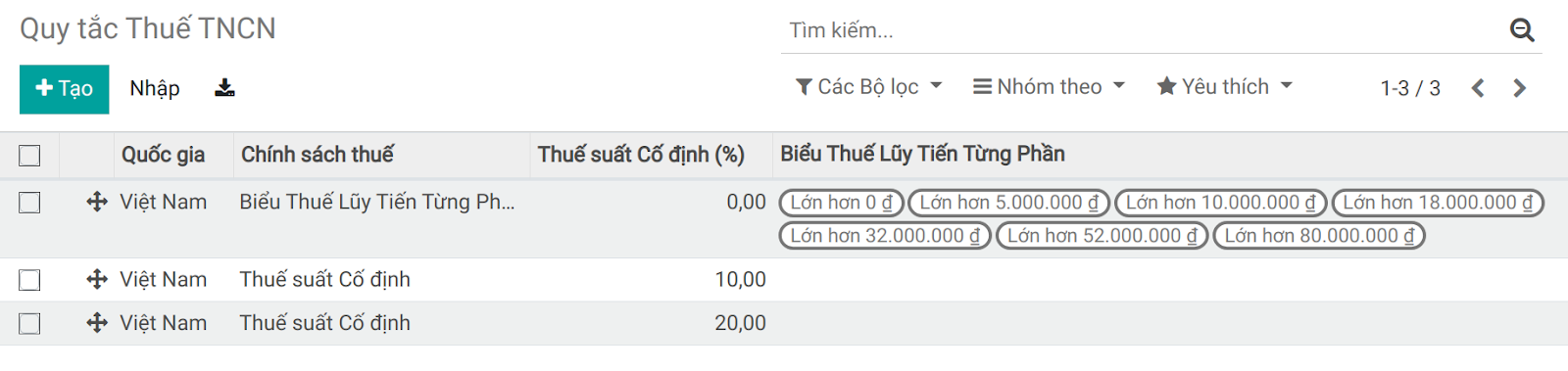The height and width of the screenshot is (371, 1568).
Task: Click the Nhập import button
Action: (155, 89)
